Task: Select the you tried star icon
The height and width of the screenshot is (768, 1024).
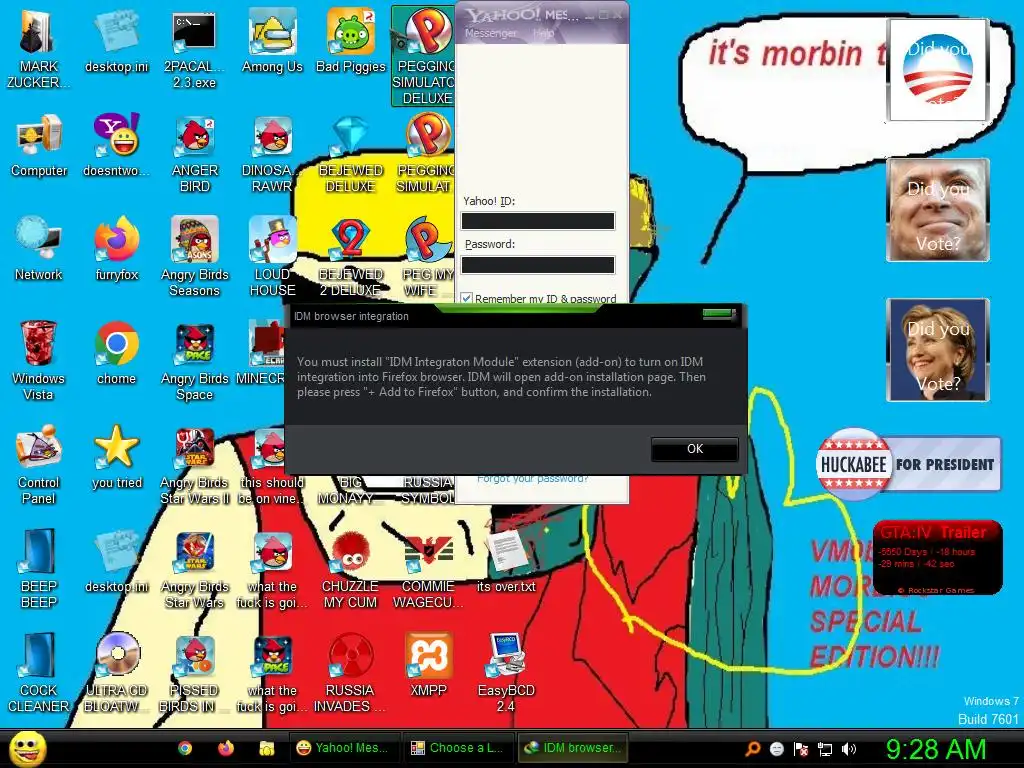Action: click(116, 457)
